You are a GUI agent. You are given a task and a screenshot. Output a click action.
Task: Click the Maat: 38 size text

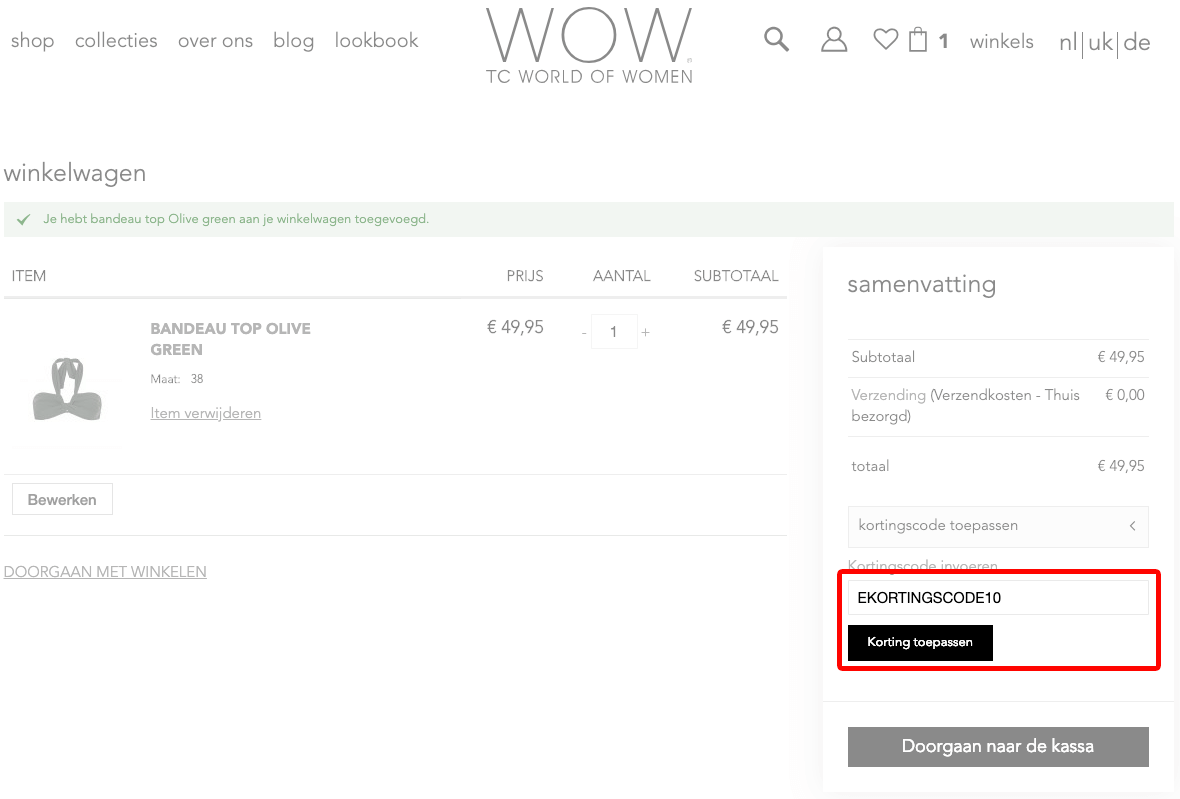click(177, 379)
